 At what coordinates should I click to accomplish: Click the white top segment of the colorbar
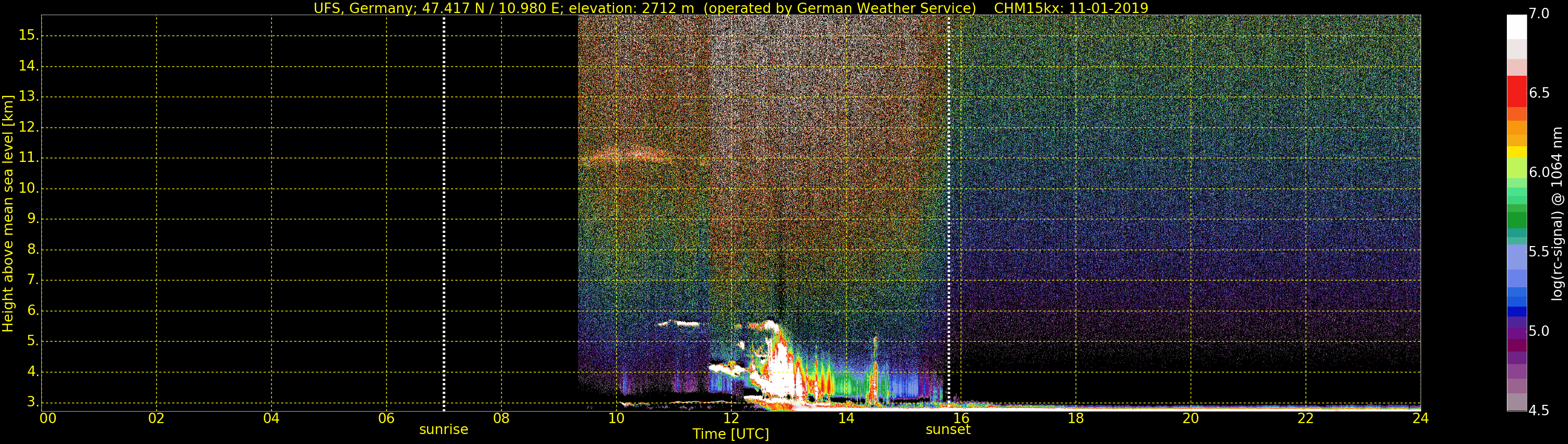point(1516,27)
